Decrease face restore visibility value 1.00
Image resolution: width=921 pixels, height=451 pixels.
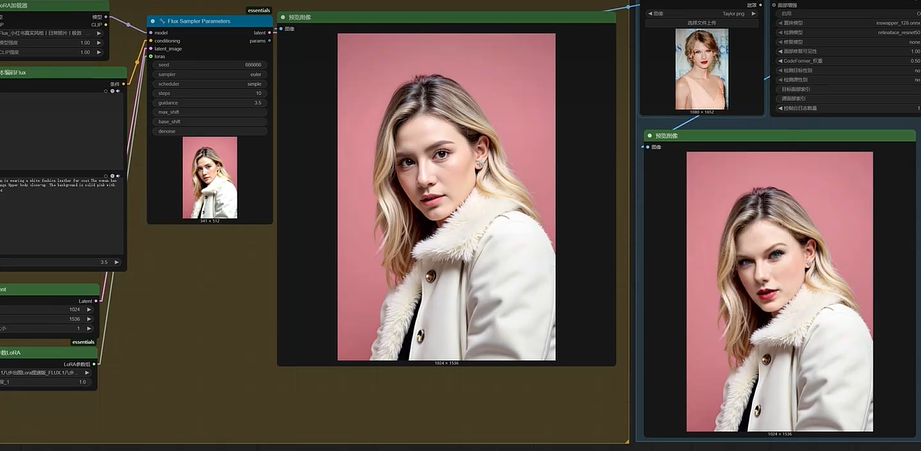[780, 51]
